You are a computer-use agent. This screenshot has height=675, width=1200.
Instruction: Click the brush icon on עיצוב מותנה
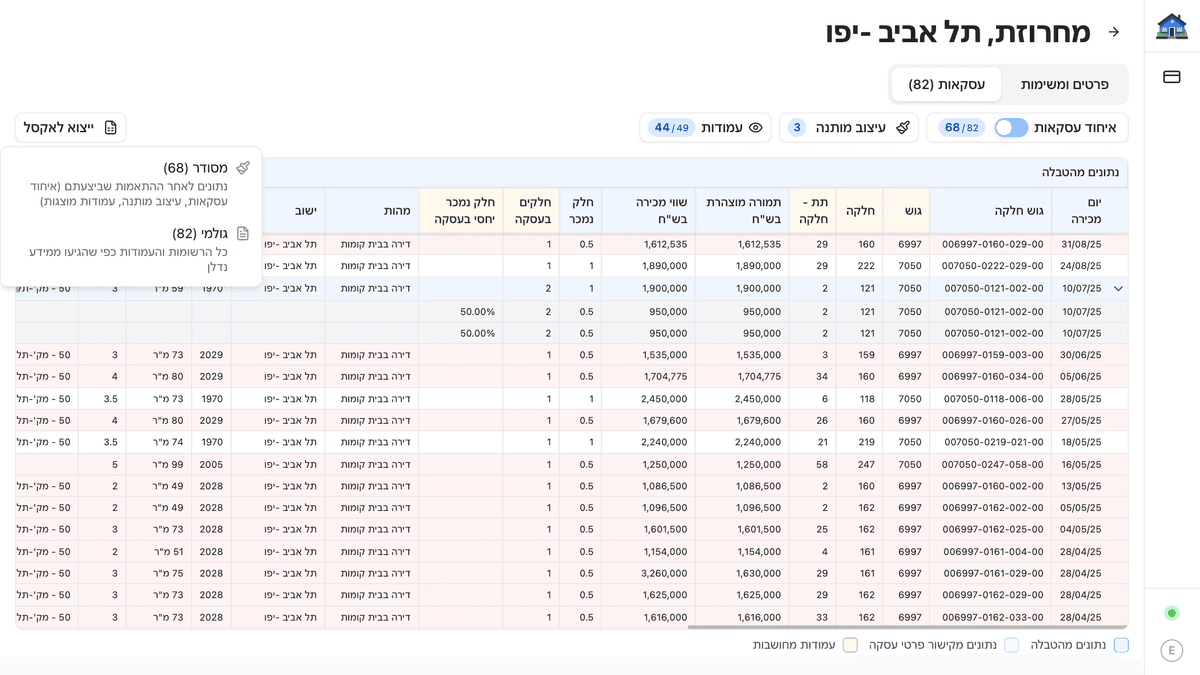(x=902, y=128)
